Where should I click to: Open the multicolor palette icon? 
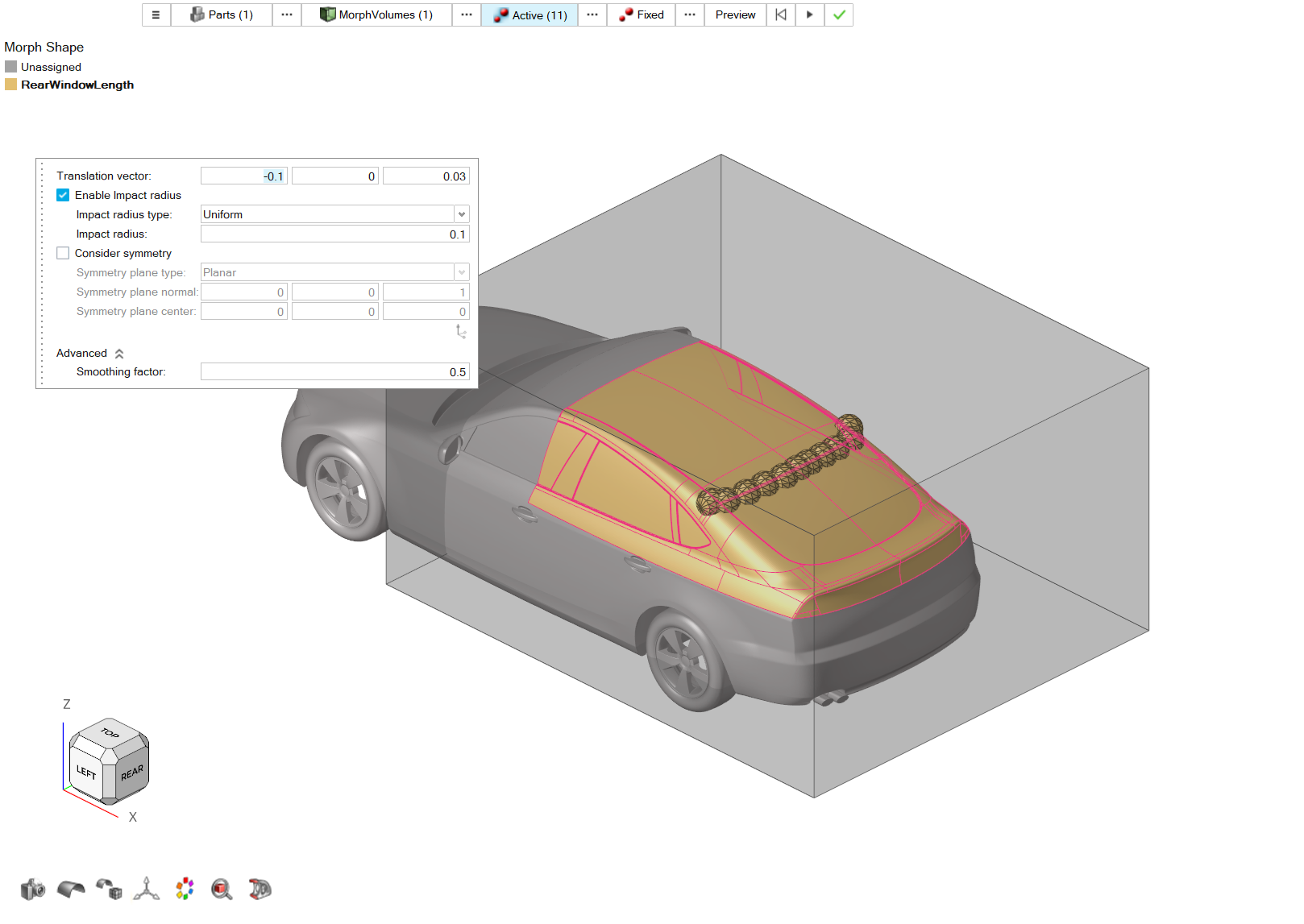[185, 889]
